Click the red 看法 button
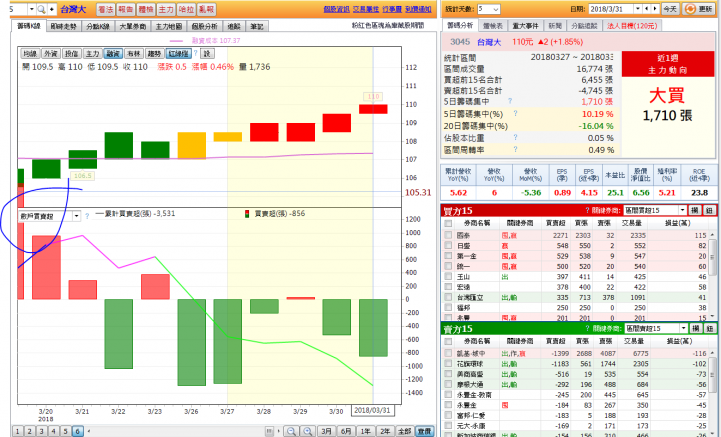 click(x=106, y=9)
